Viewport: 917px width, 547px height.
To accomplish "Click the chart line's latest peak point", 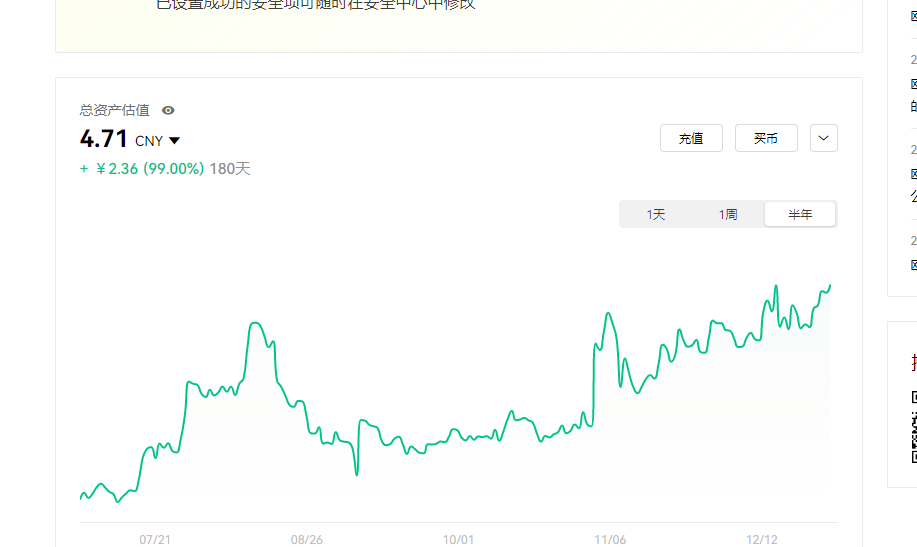I will point(830,286).
